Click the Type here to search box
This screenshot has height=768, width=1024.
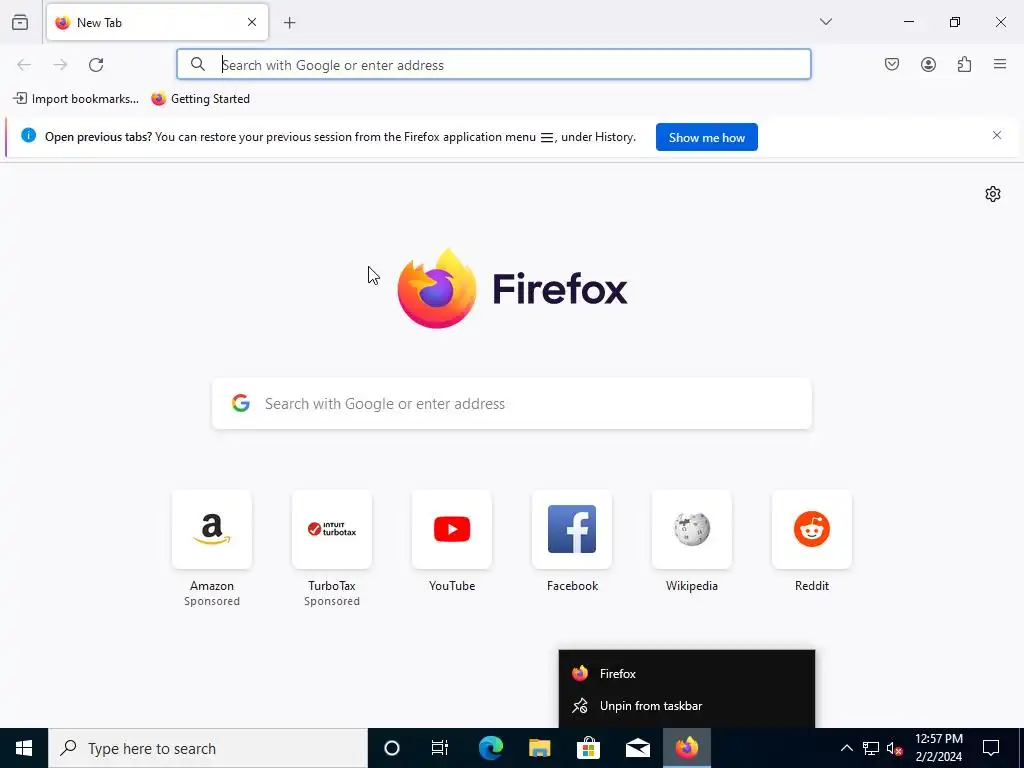click(208, 748)
